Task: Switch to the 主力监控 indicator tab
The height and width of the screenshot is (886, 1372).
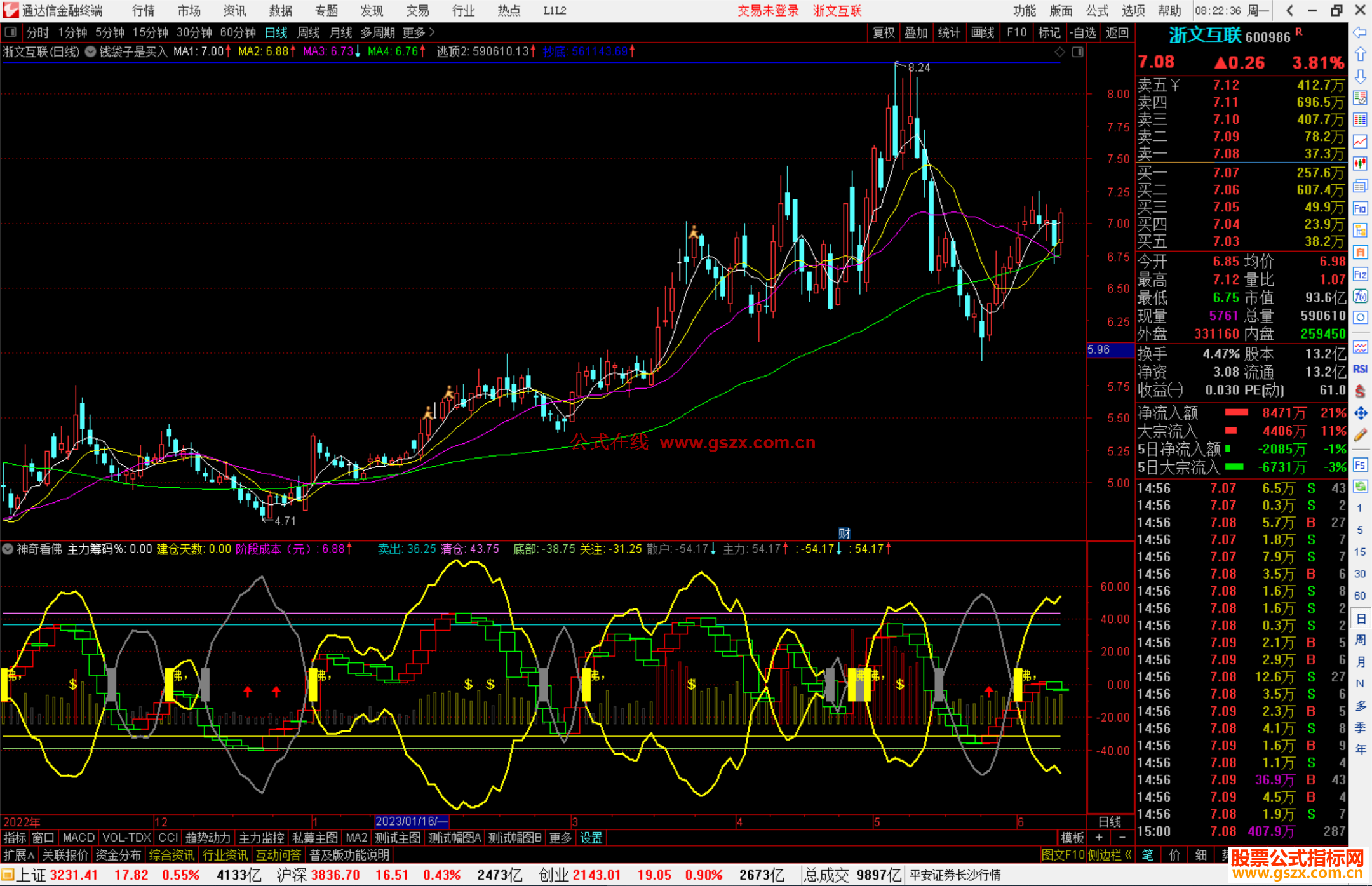Action: 261,838
